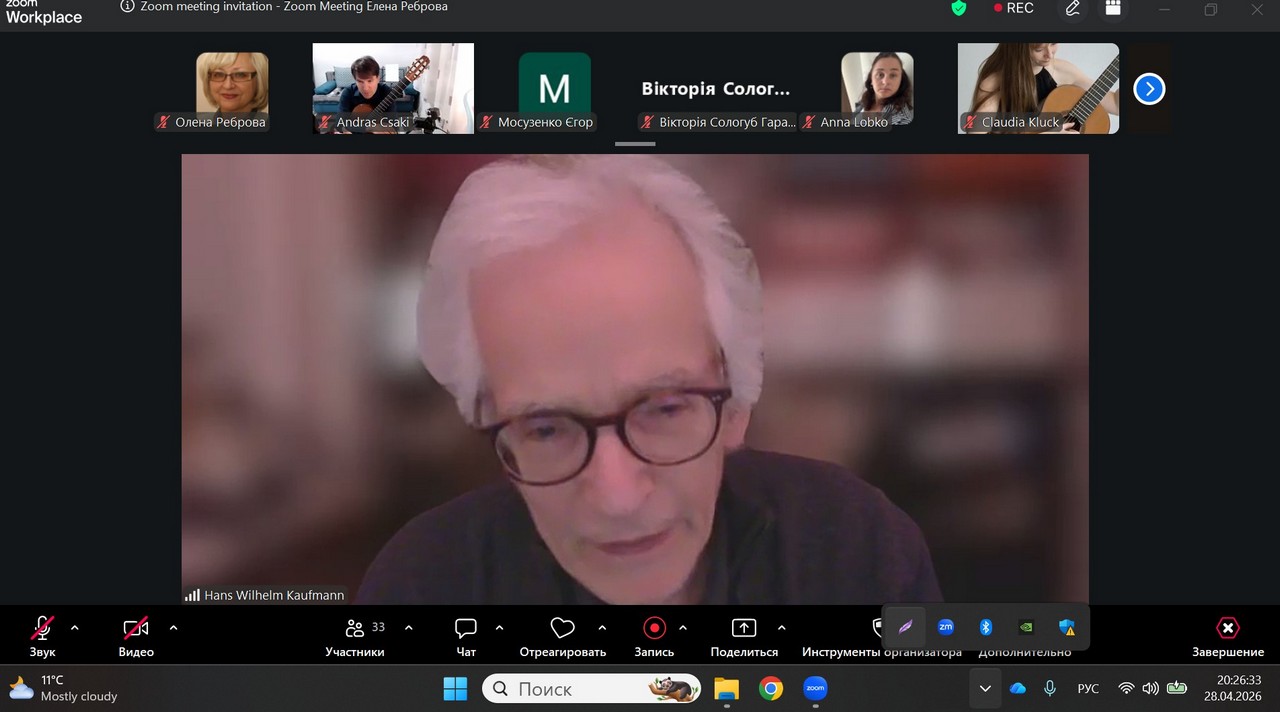This screenshot has height=712, width=1280.
Task: Expand audio options arrow next to Звук
Action: pyautogui.click(x=74, y=628)
